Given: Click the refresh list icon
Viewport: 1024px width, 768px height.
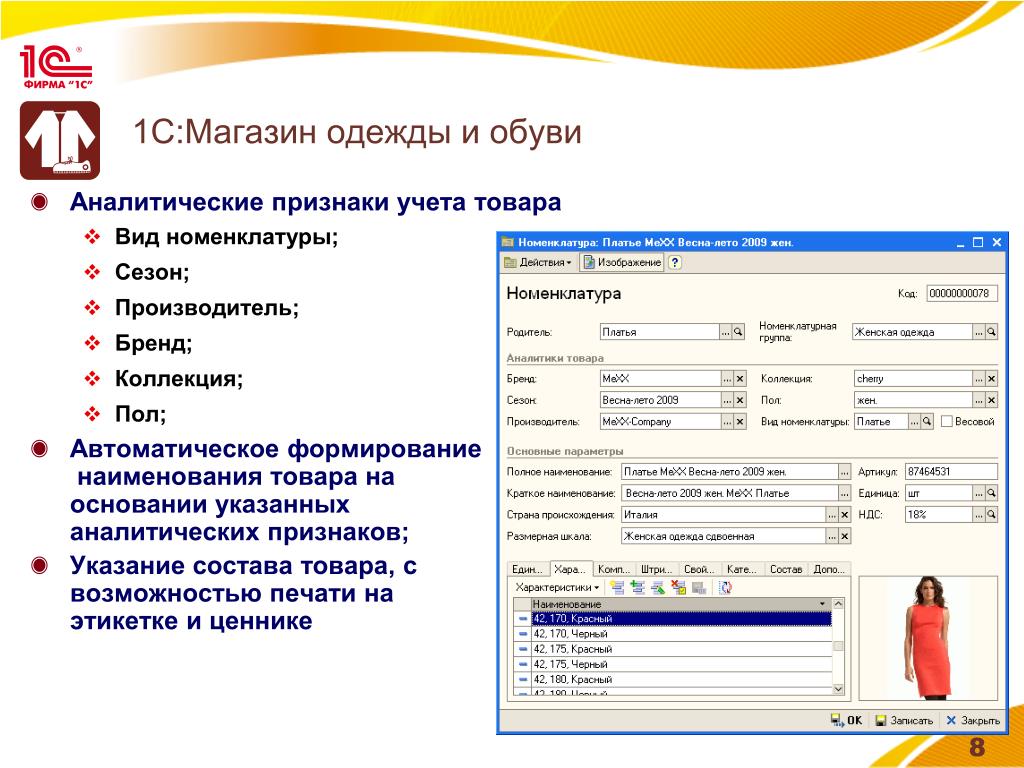Looking at the screenshot, I should tap(725, 587).
